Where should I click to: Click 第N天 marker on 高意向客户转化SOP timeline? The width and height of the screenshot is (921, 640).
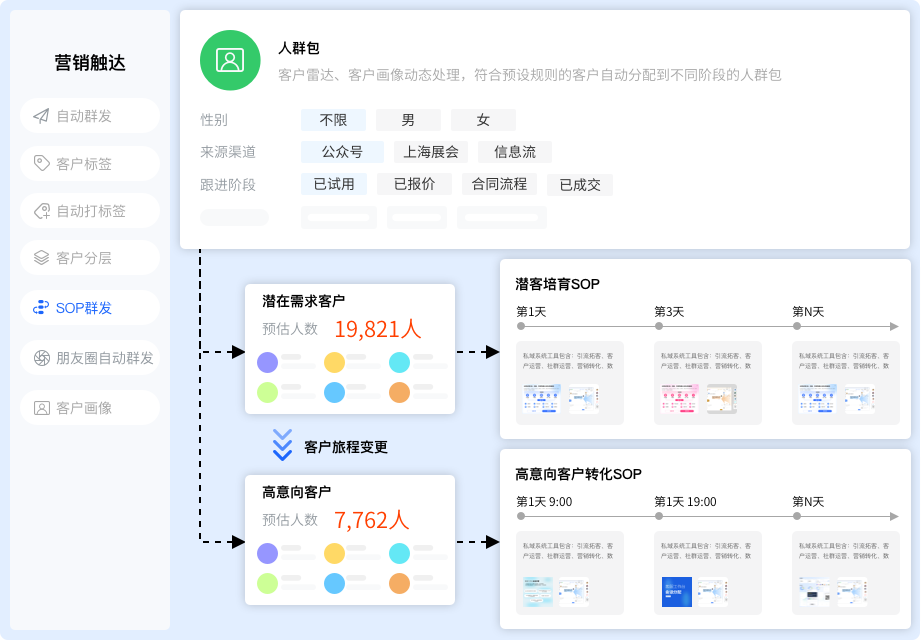tap(797, 517)
